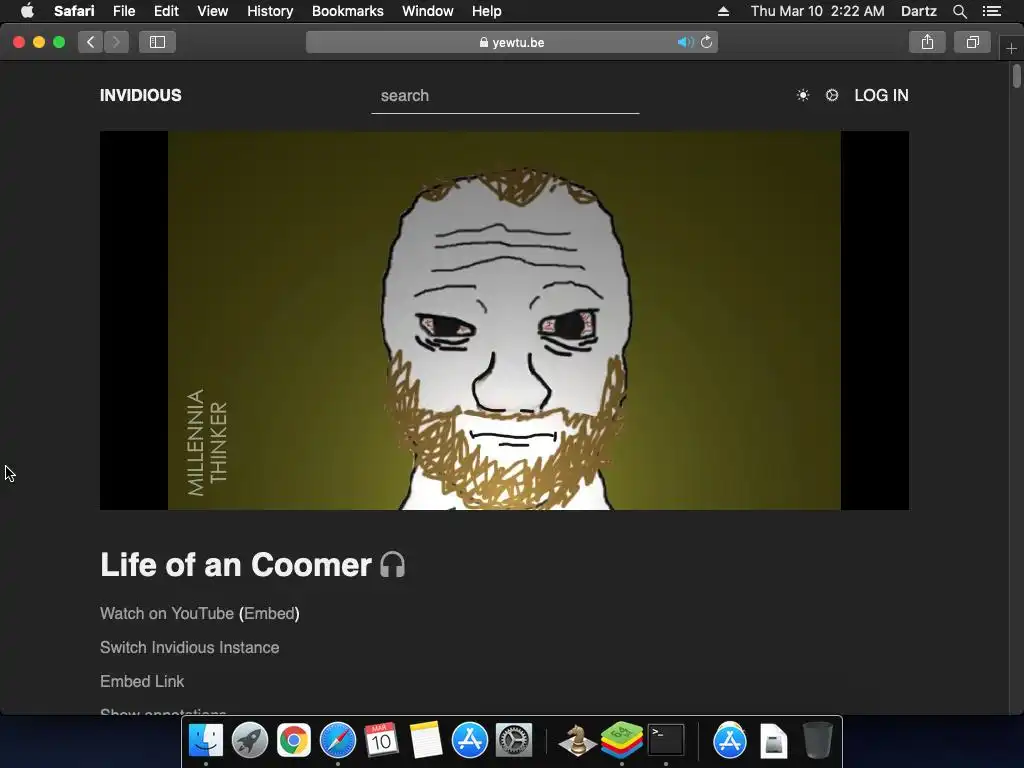The width and height of the screenshot is (1024, 768).
Task: Reload the page in Safari
Action: pos(707,42)
